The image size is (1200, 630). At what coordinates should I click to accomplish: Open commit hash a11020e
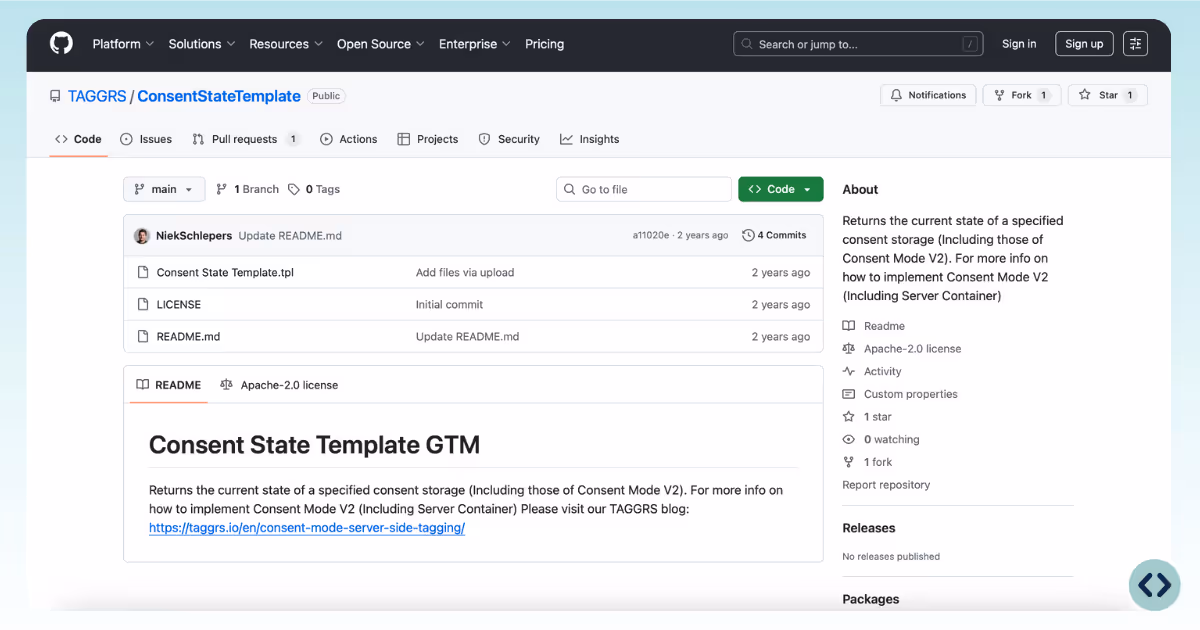(x=652, y=236)
